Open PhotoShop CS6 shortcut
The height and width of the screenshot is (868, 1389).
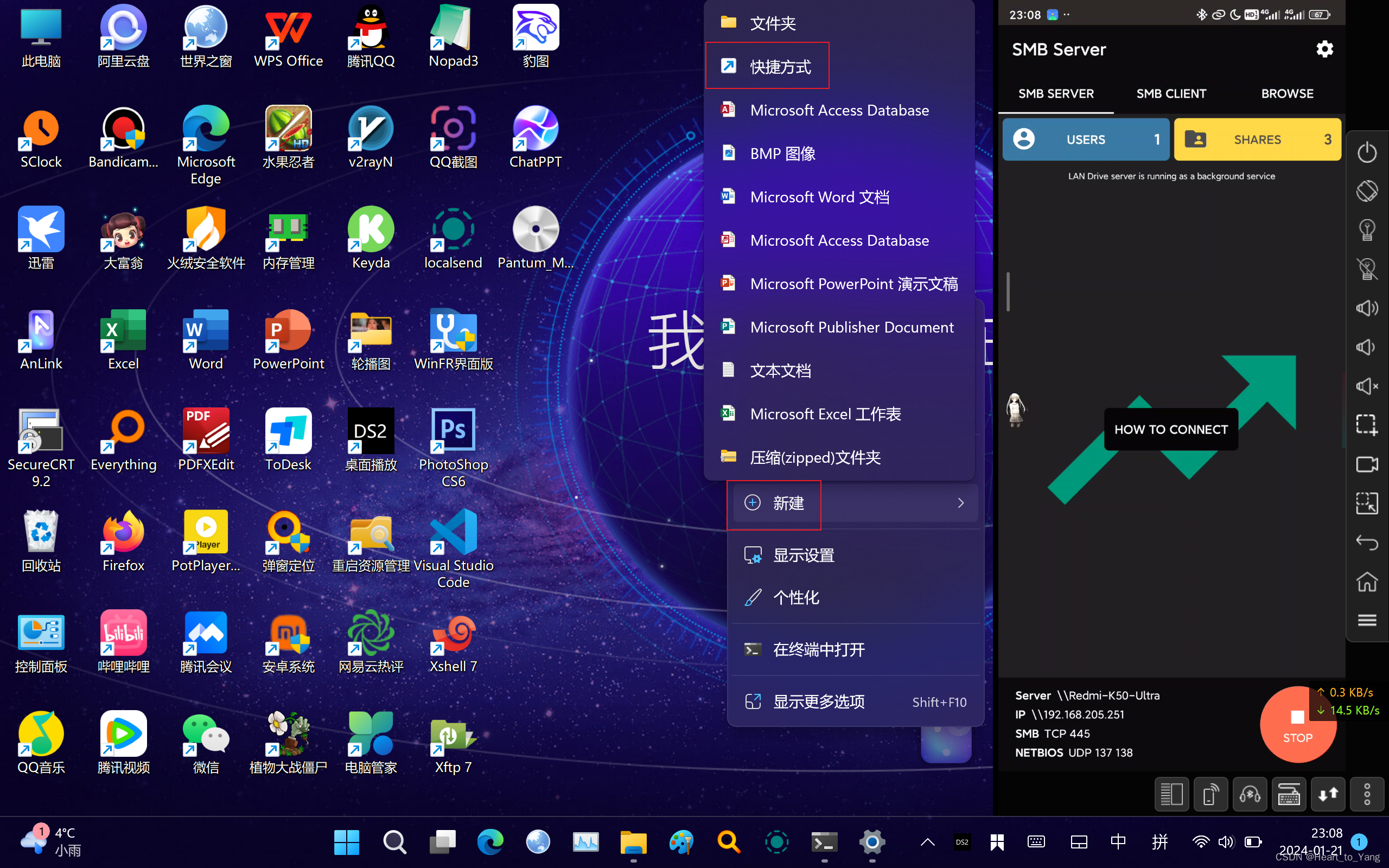click(454, 448)
